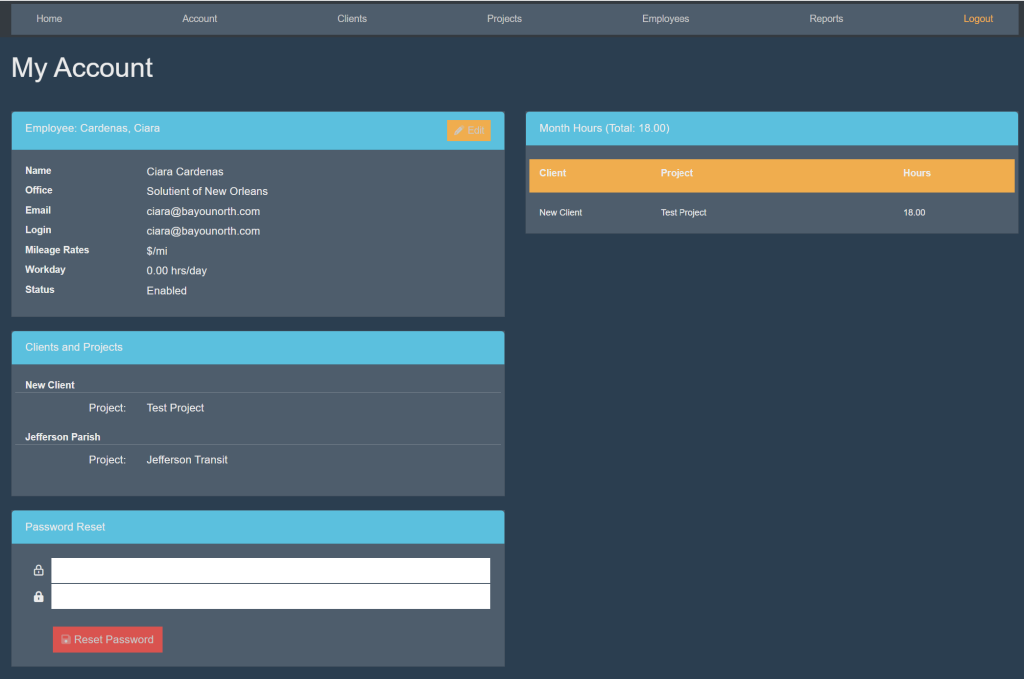Navigate to Projects in top bar
This screenshot has height=679, width=1024.
click(x=504, y=19)
